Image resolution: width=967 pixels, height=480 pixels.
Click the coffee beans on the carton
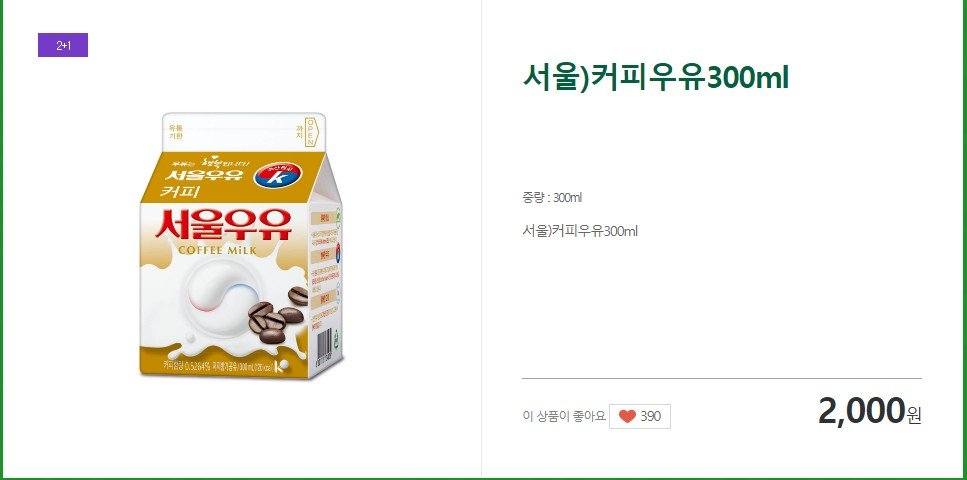(277, 315)
